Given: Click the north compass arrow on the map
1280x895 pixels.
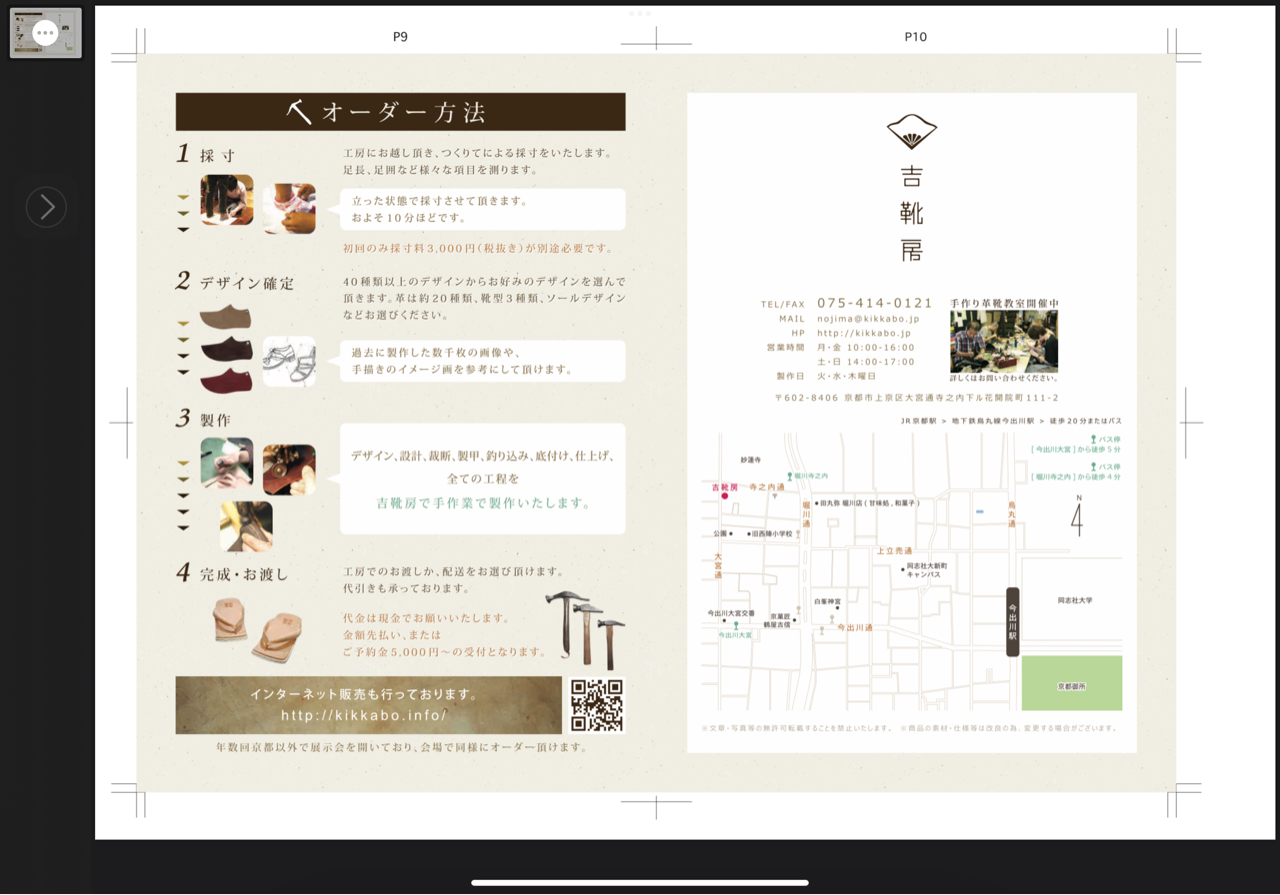Looking at the screenshot, I should click(x=1077, y=518).
